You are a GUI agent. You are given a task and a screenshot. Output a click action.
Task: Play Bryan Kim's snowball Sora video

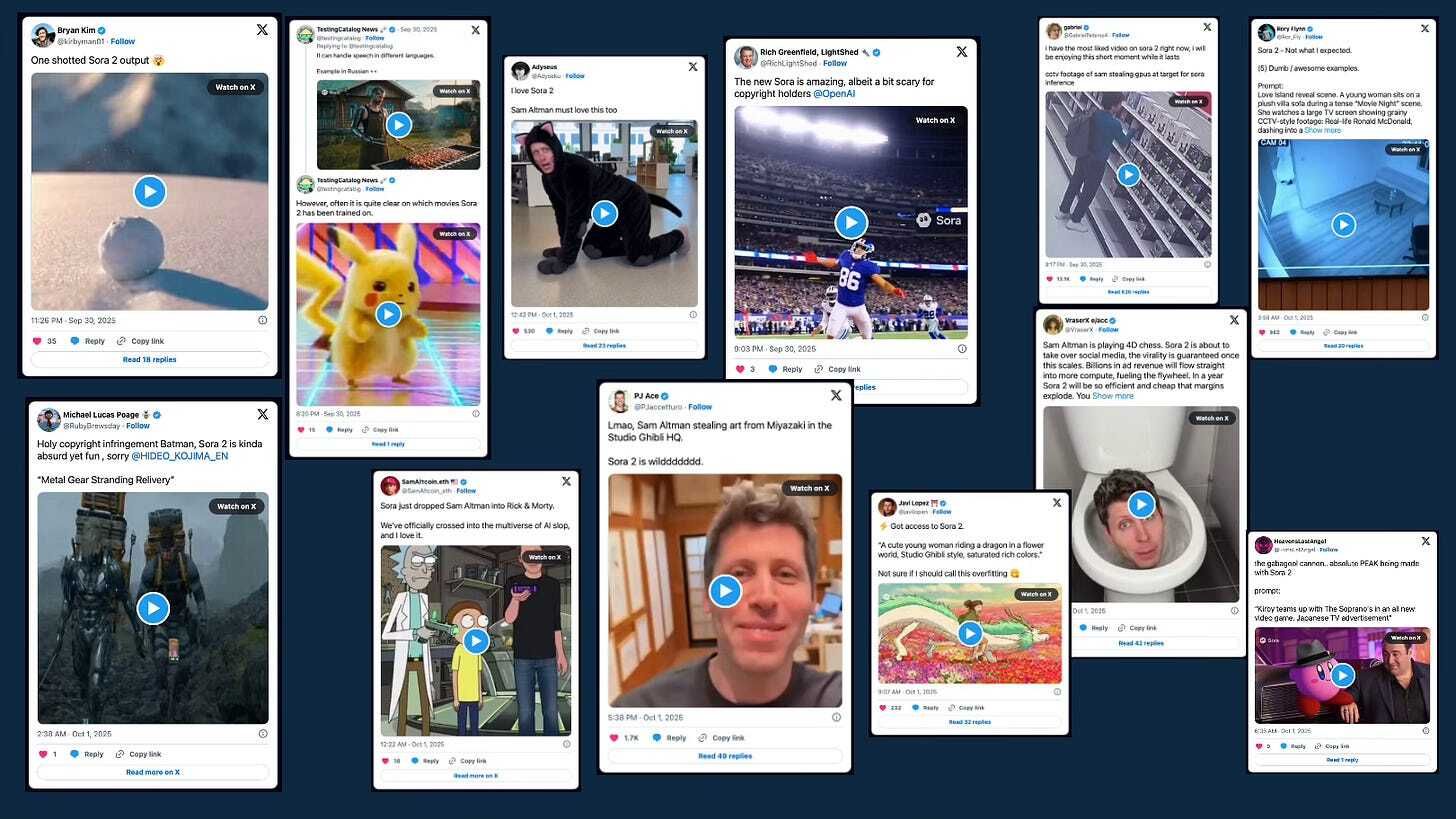[x=149, y=191]
